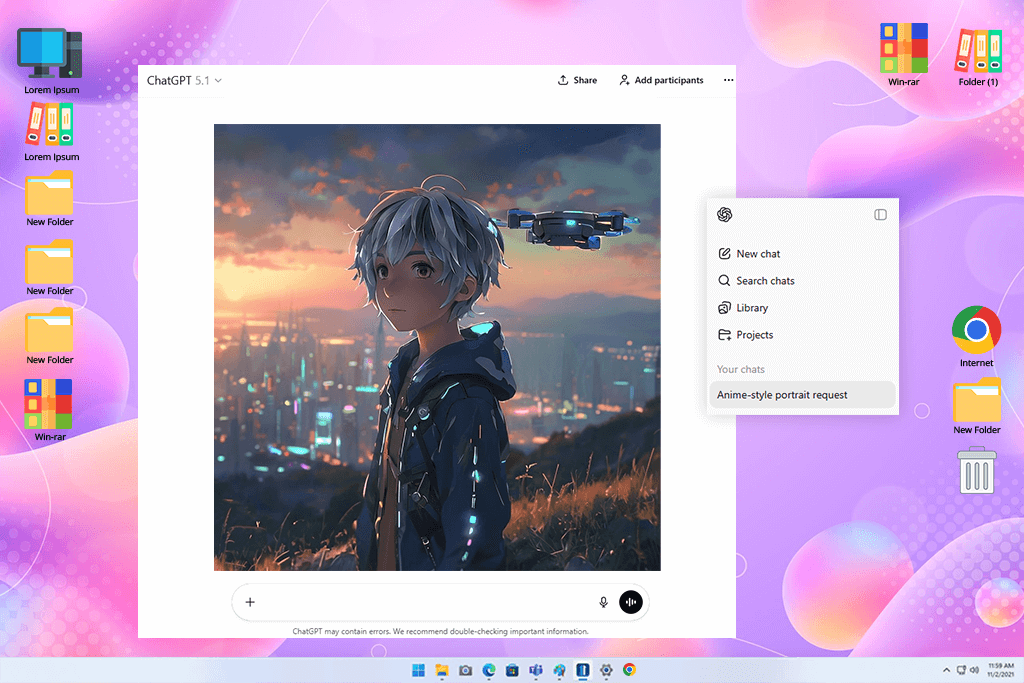Start voice mode with the black waveform button
The height and width of the screenshot is (683, 1024).
tap(631, 602)
